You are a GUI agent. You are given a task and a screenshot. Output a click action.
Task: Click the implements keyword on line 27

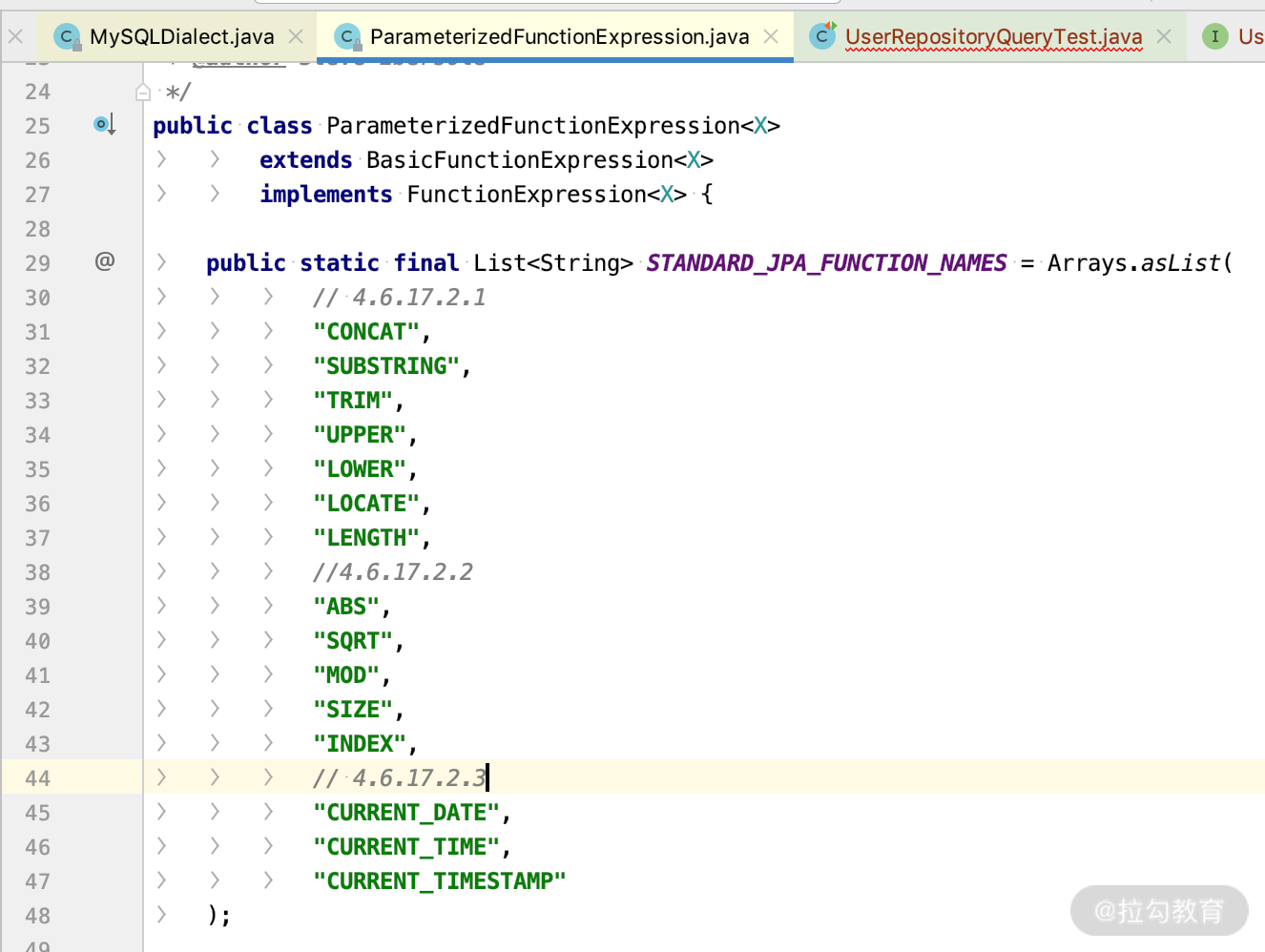tap(326, 195)
